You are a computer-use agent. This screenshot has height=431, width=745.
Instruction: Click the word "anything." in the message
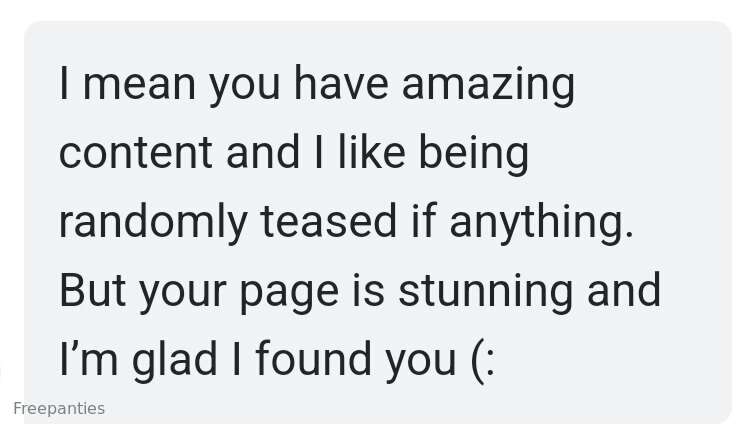pos(541,223)
